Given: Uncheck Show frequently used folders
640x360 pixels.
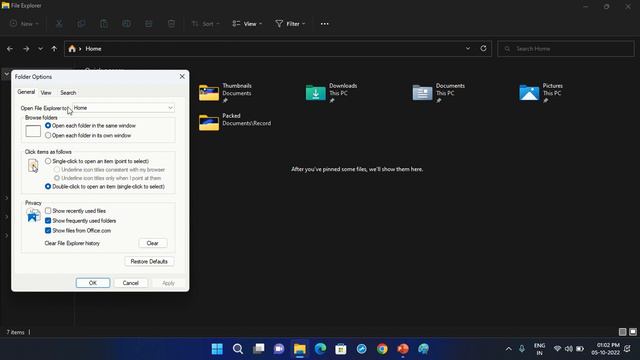Looking at the screenshot, I should click(x=48, y=220).
